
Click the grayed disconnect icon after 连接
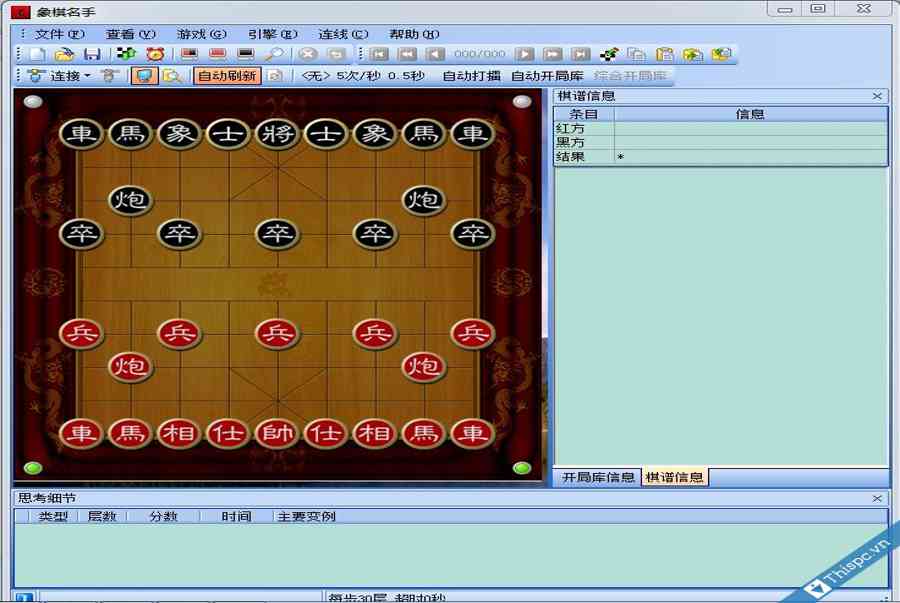coord(109,76)
